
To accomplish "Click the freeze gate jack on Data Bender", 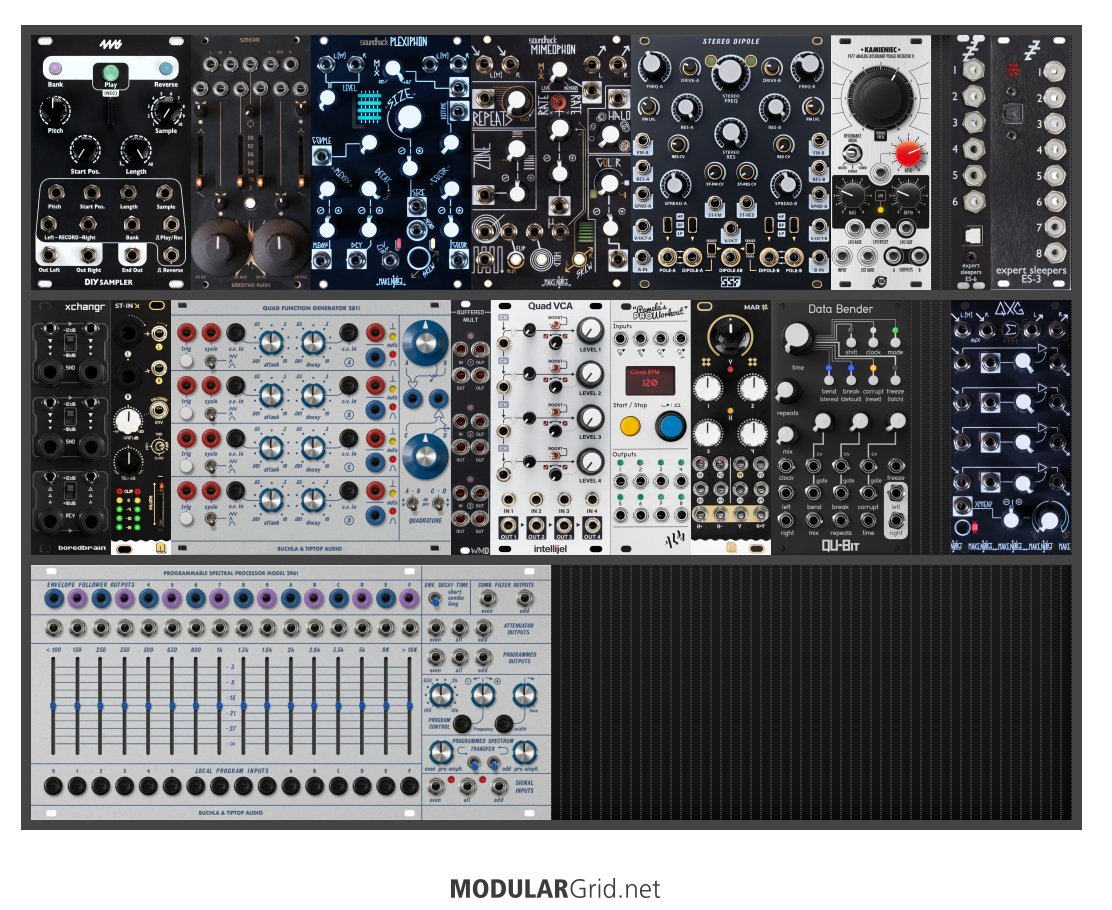I will 896,466.
